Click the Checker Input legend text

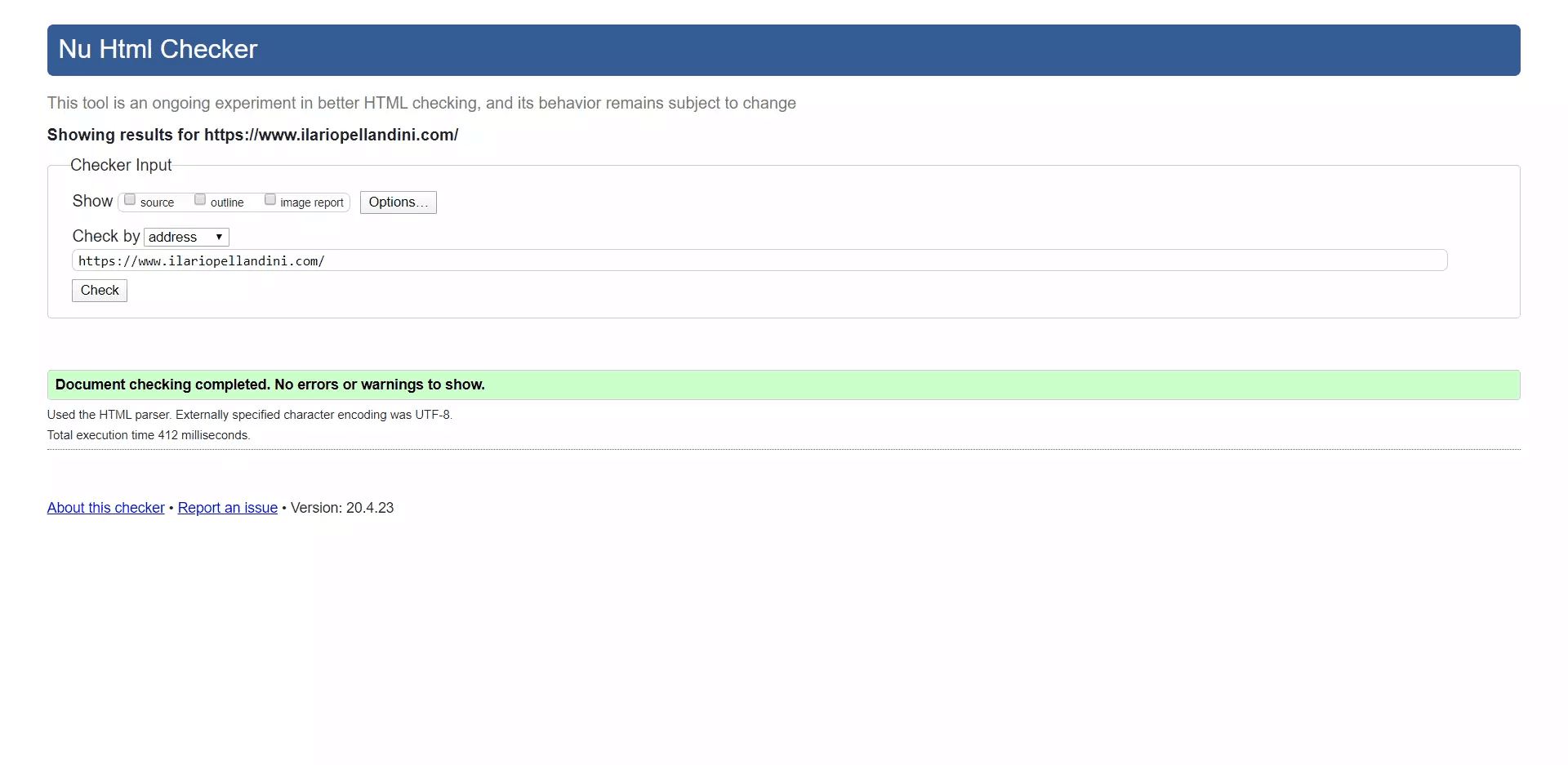tap(121, 165)
